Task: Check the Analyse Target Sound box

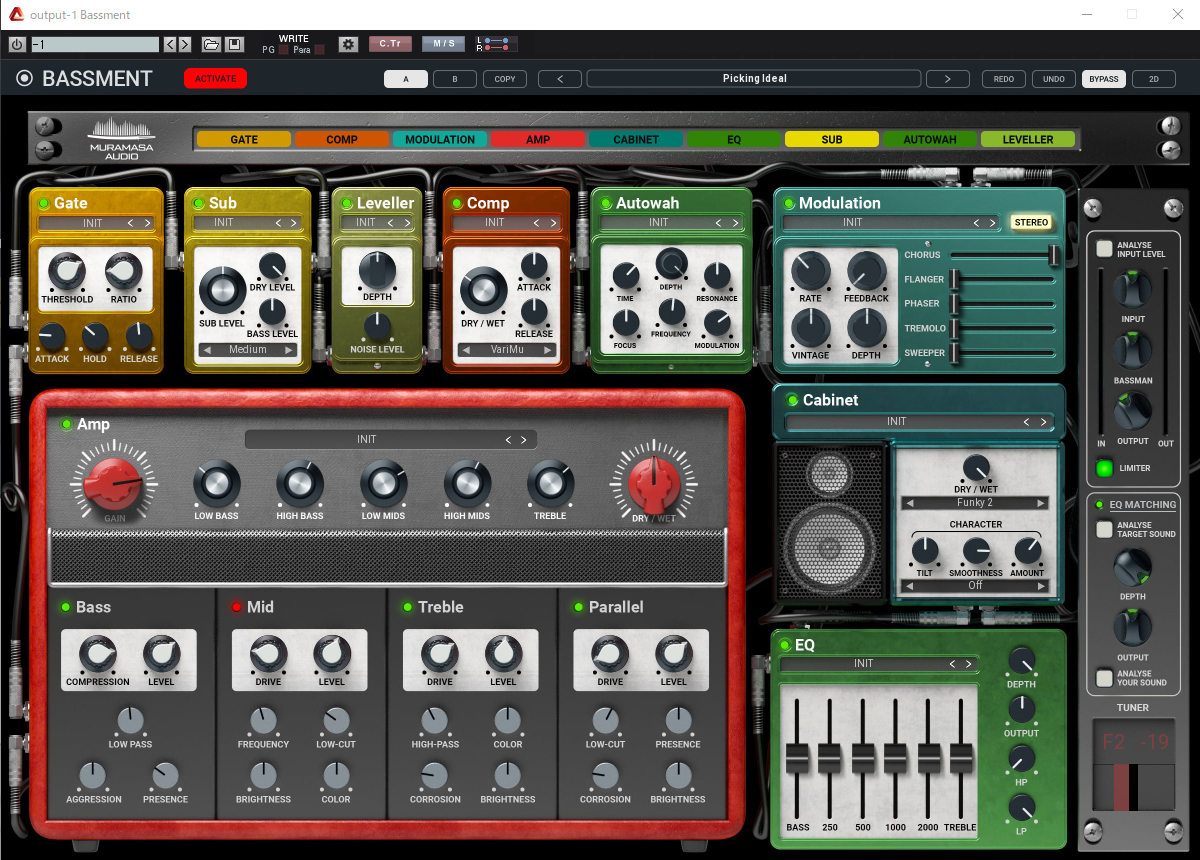Action: (x=1104, y=529)
